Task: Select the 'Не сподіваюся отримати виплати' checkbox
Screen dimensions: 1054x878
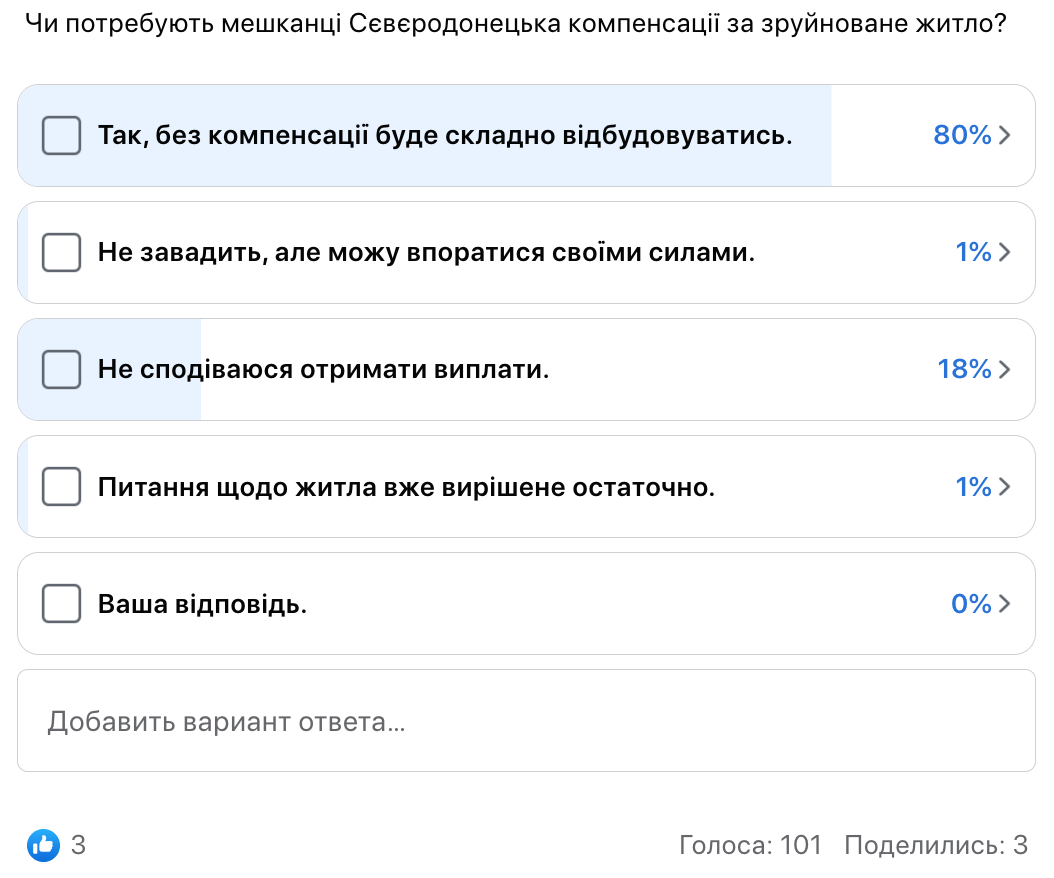Action: coord(61,369)
